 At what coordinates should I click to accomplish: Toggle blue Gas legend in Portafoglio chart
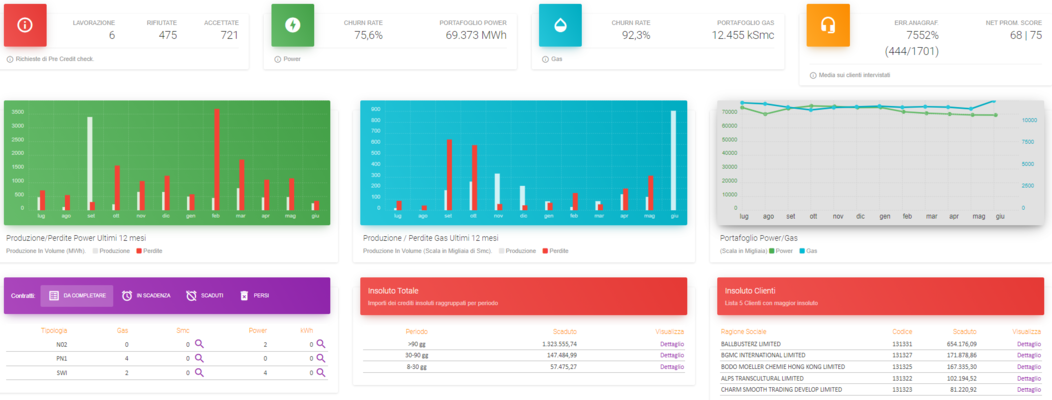[x=802, y=251]
